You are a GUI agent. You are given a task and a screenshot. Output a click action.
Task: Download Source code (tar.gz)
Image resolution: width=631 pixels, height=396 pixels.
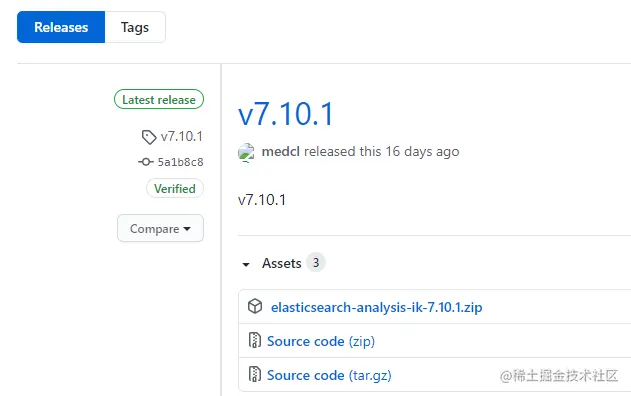tap(329, 375)
